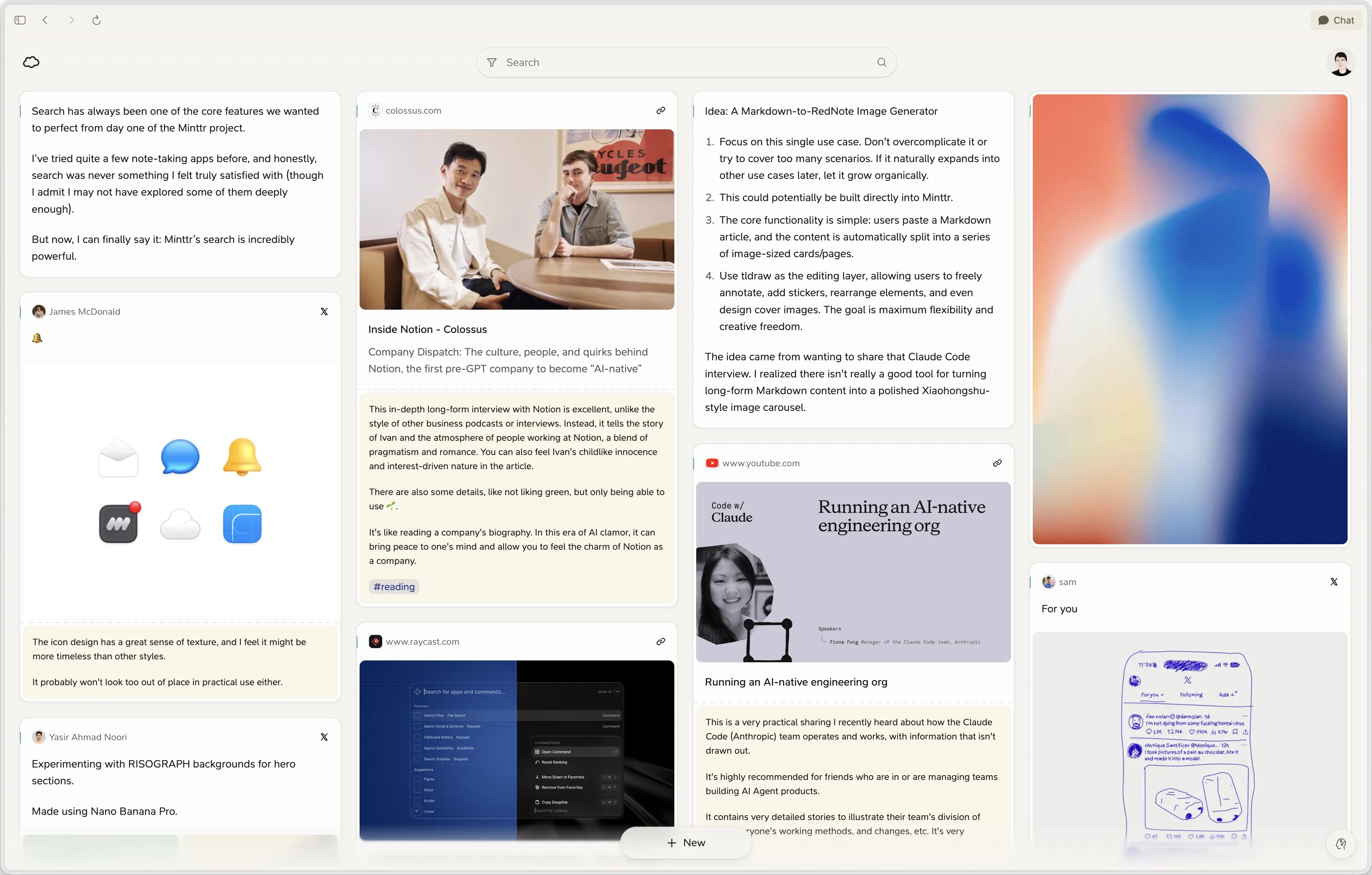This screenshot has width=1372, height=875.
Task: Open the X icon on Yasir Ahmad Noori card
Action: tap(324, 737)
